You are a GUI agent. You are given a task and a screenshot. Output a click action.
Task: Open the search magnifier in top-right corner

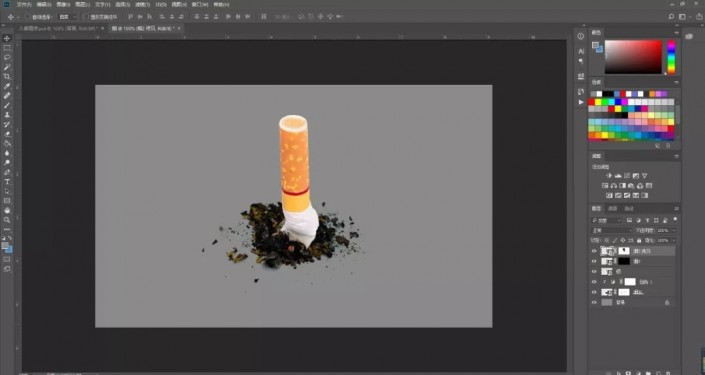(x=671, y=17)
